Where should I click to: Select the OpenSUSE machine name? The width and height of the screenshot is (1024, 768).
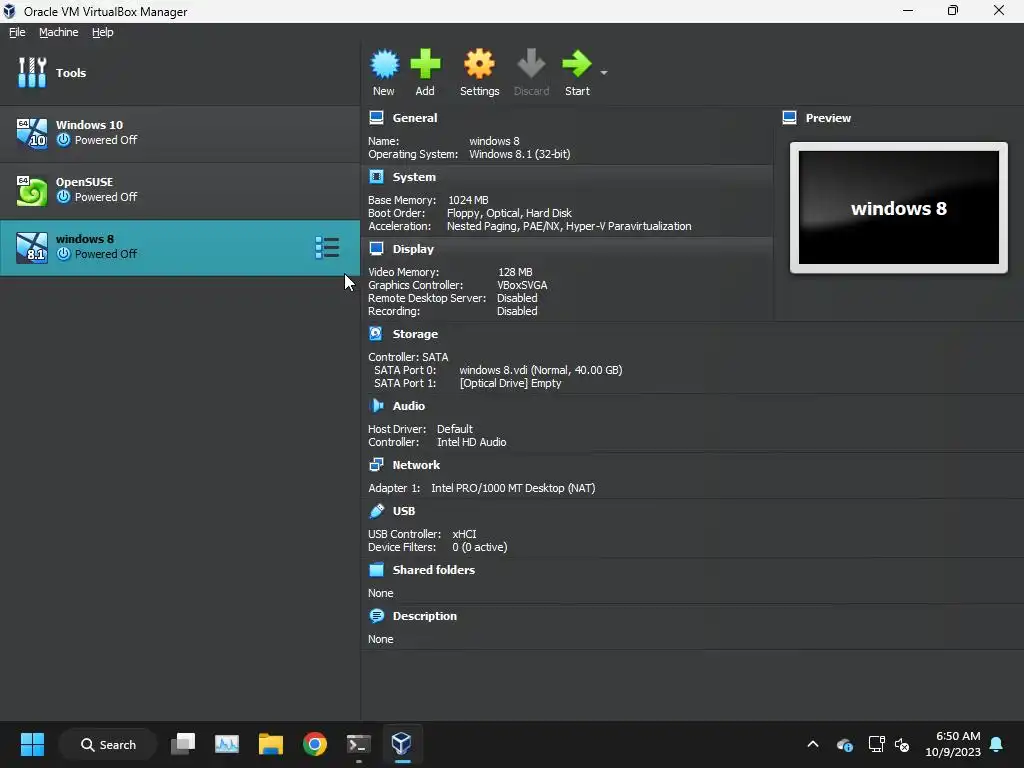click(84, 182)
